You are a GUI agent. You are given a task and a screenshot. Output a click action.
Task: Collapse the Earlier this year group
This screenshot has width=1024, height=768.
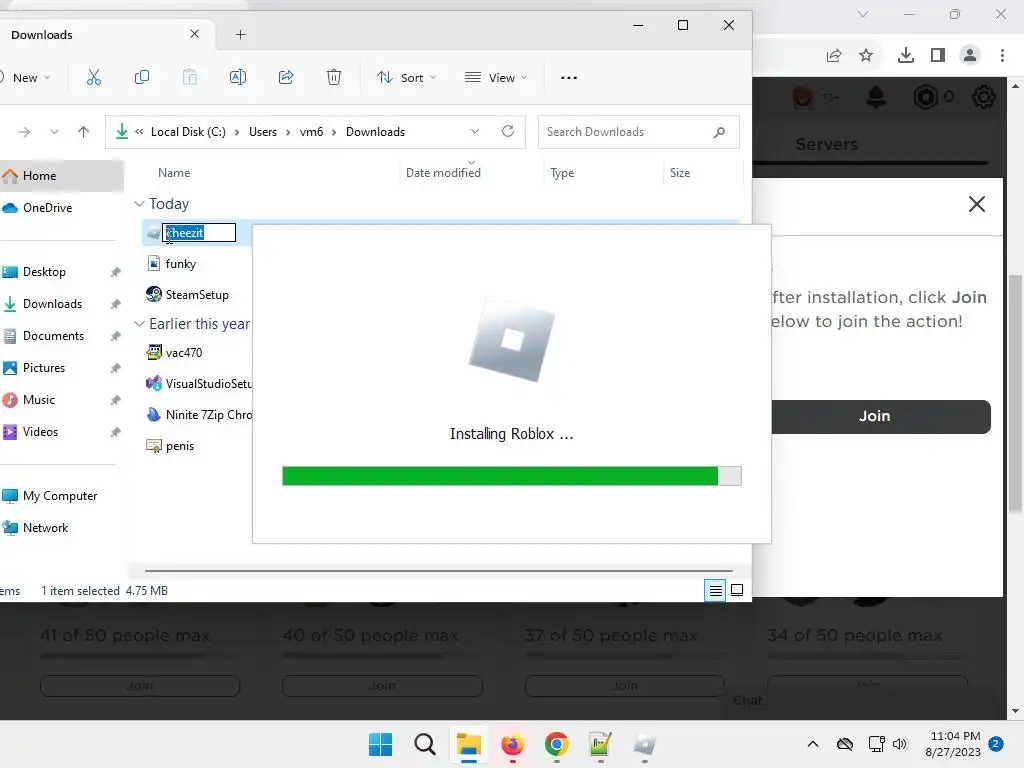tap(139, 323)
